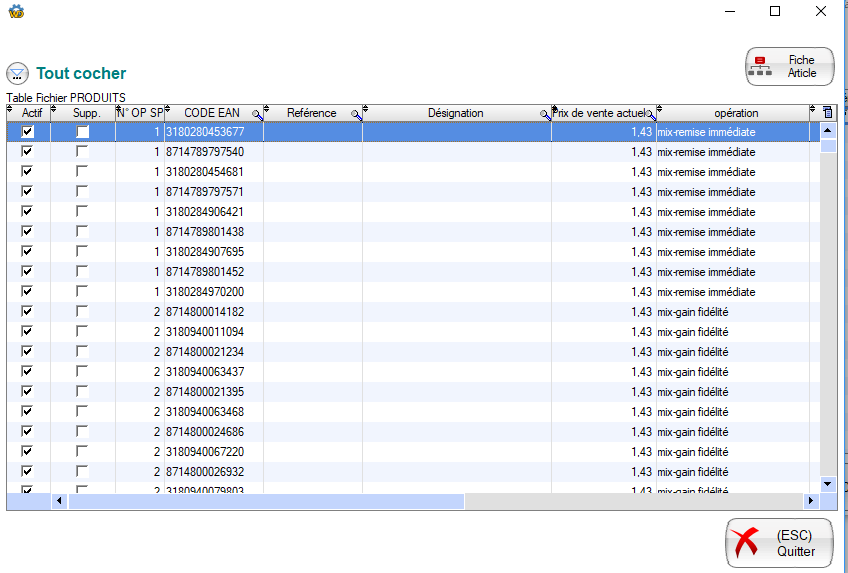Select row with EAN 3180284970200

point(400,292)
